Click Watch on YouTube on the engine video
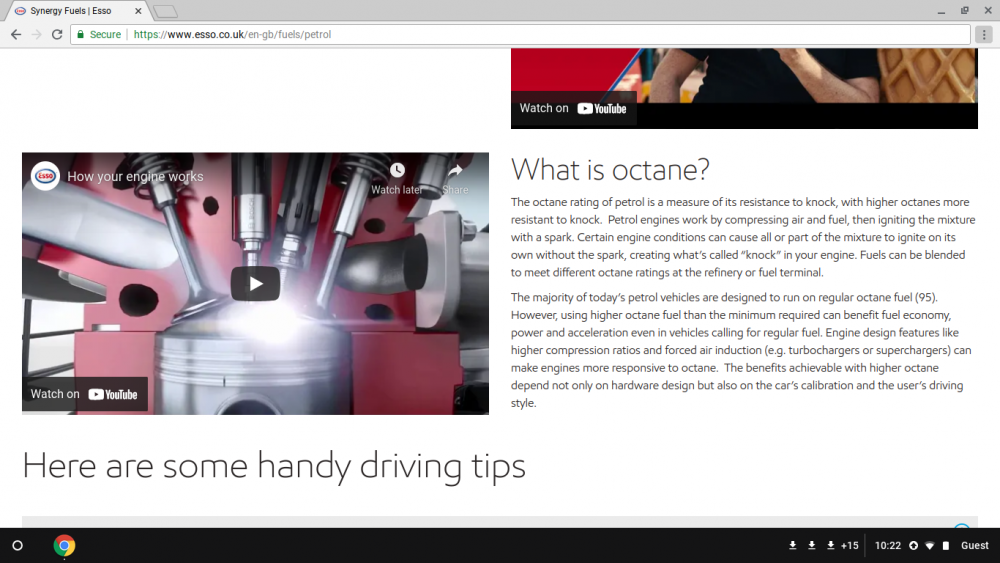 click(x=84, y=394)
